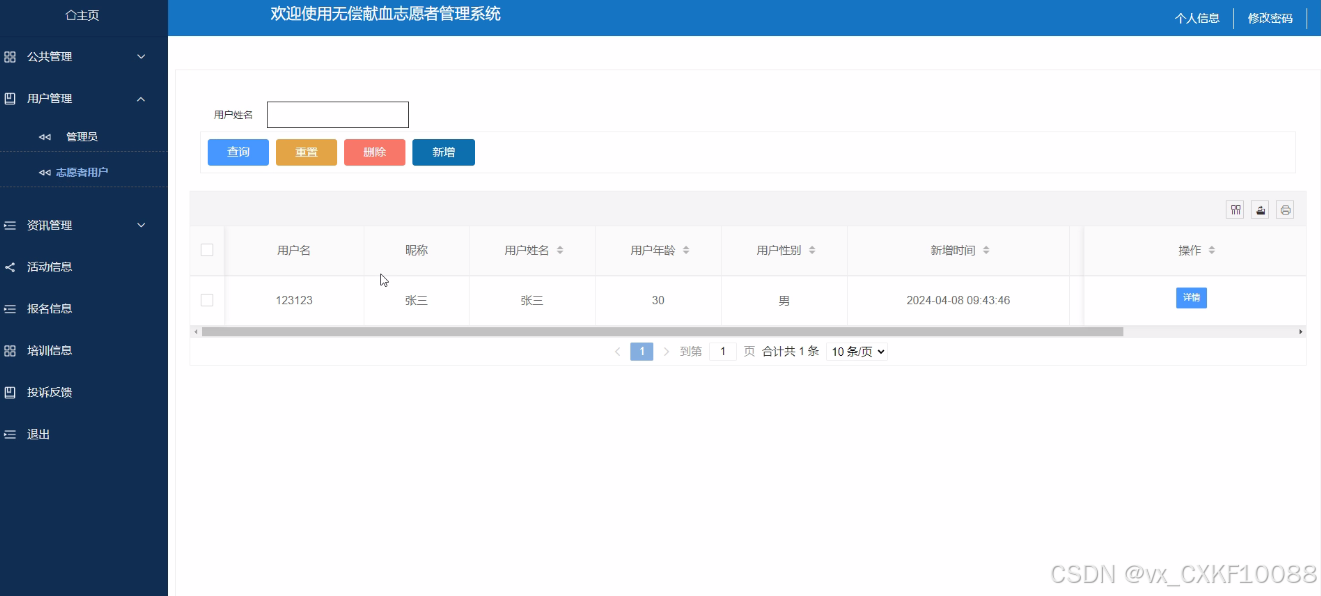The width and height of the screenshot is (1321, 596).
Task: Click the grid icon beside 公共管理
Action: tap(10, 57)
